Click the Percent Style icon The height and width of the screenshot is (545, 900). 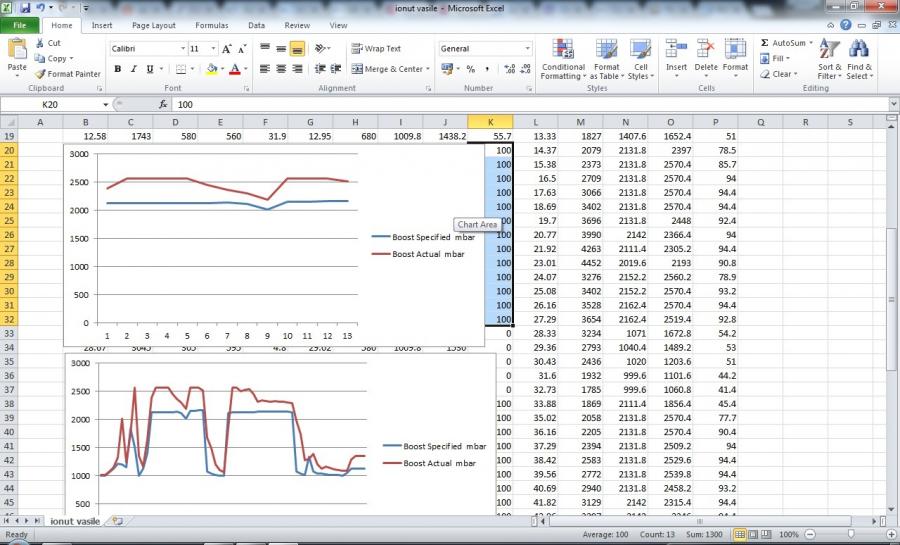pyautogui.click(x=471, y=69)
